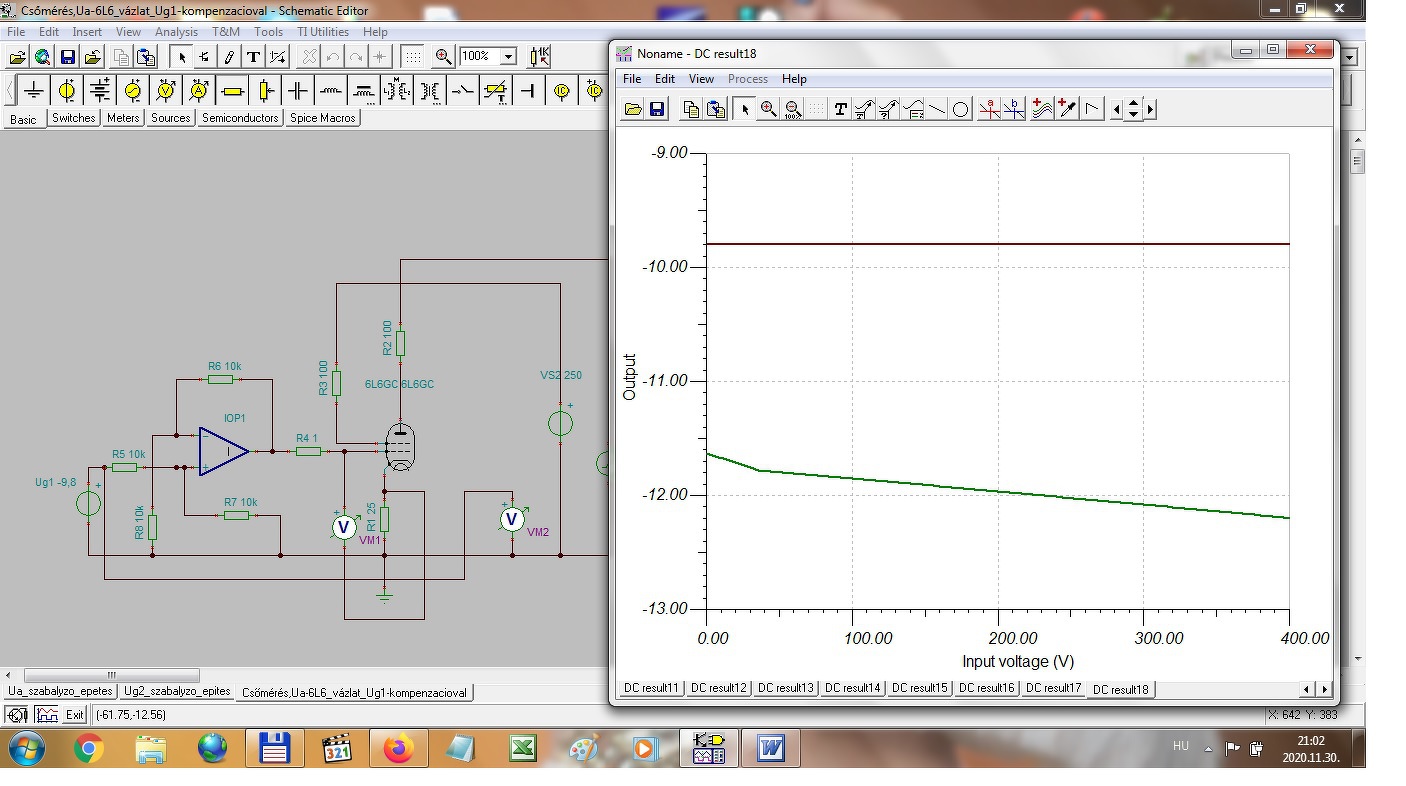Save the schematic with the floppy disk icon
Viewport: 1406px width, 786px height.
click(x=68, y=57)
